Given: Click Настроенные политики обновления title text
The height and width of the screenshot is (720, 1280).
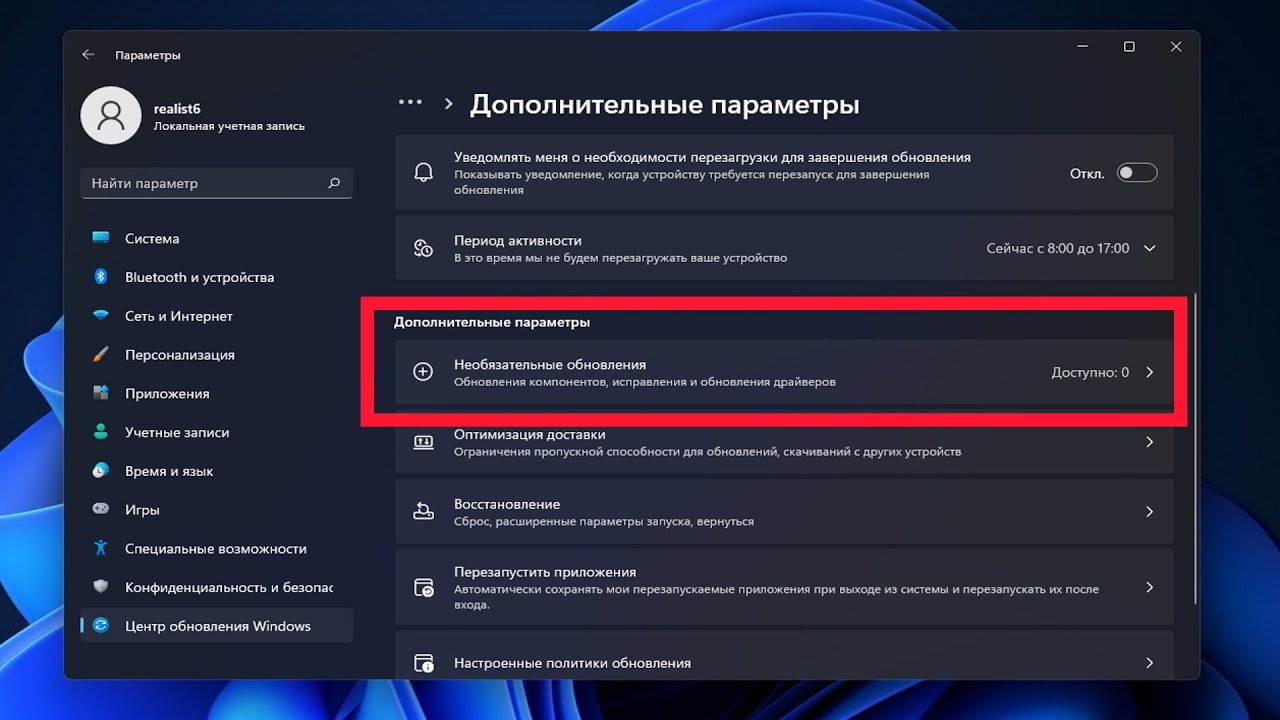Looking at the screenshot, I should (x=572, y=663).
